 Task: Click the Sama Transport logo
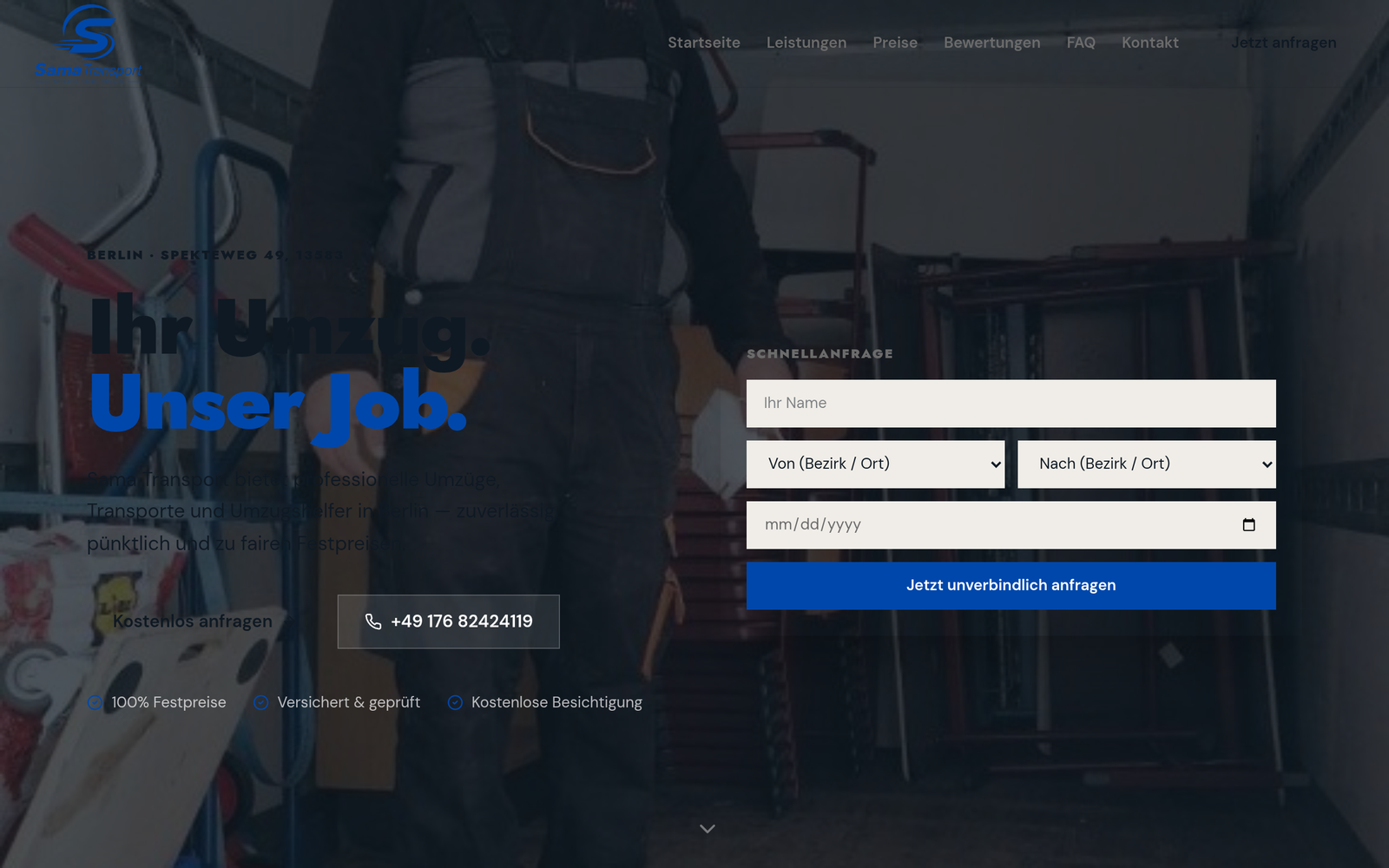[x=88, y=42]
